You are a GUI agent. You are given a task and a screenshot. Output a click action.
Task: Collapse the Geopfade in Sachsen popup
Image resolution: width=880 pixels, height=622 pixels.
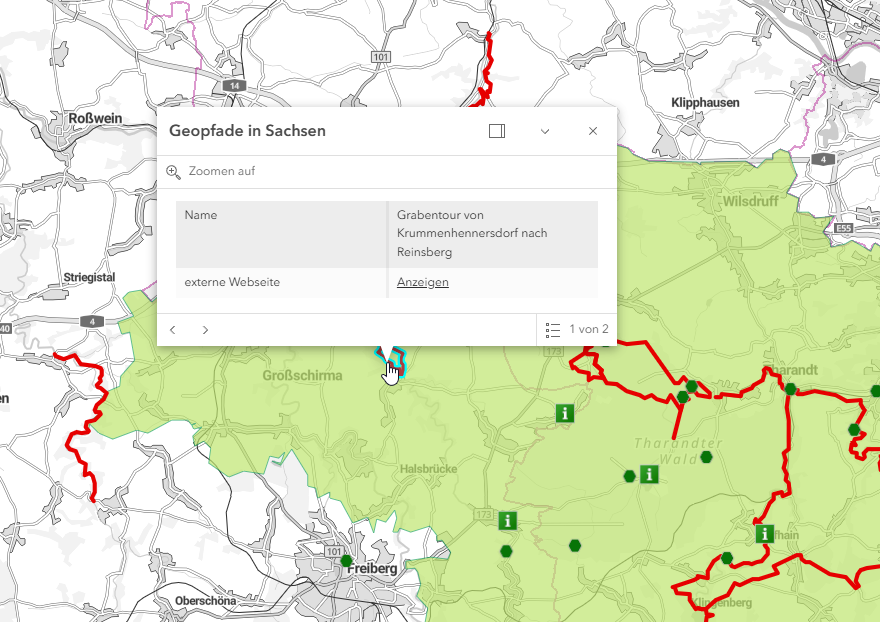click(545, 131)
